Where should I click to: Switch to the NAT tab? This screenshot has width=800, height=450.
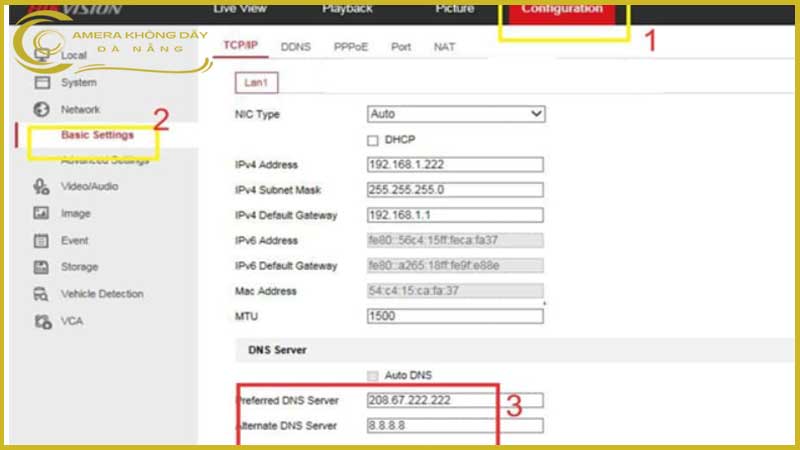[x=444, y=47]
